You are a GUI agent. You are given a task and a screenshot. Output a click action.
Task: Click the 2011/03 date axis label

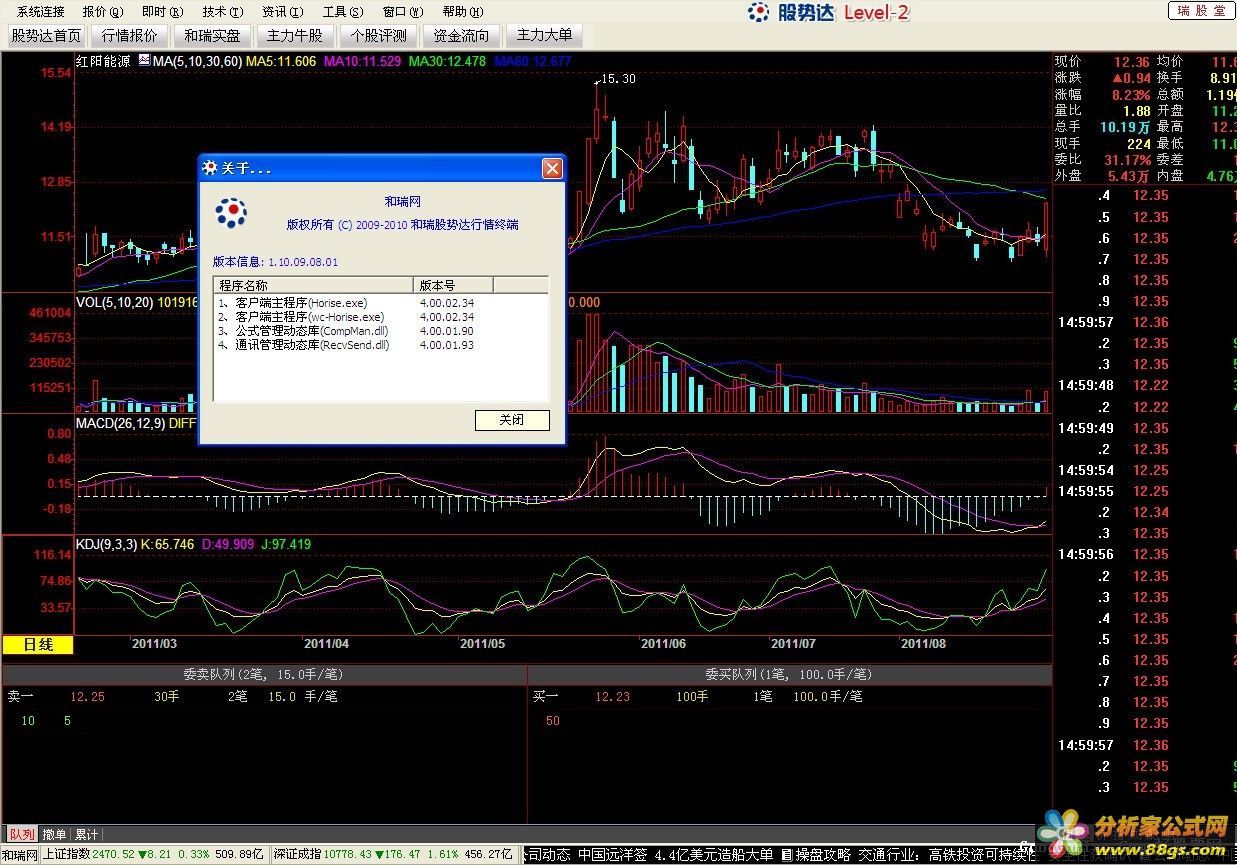(x=155, y=644)
